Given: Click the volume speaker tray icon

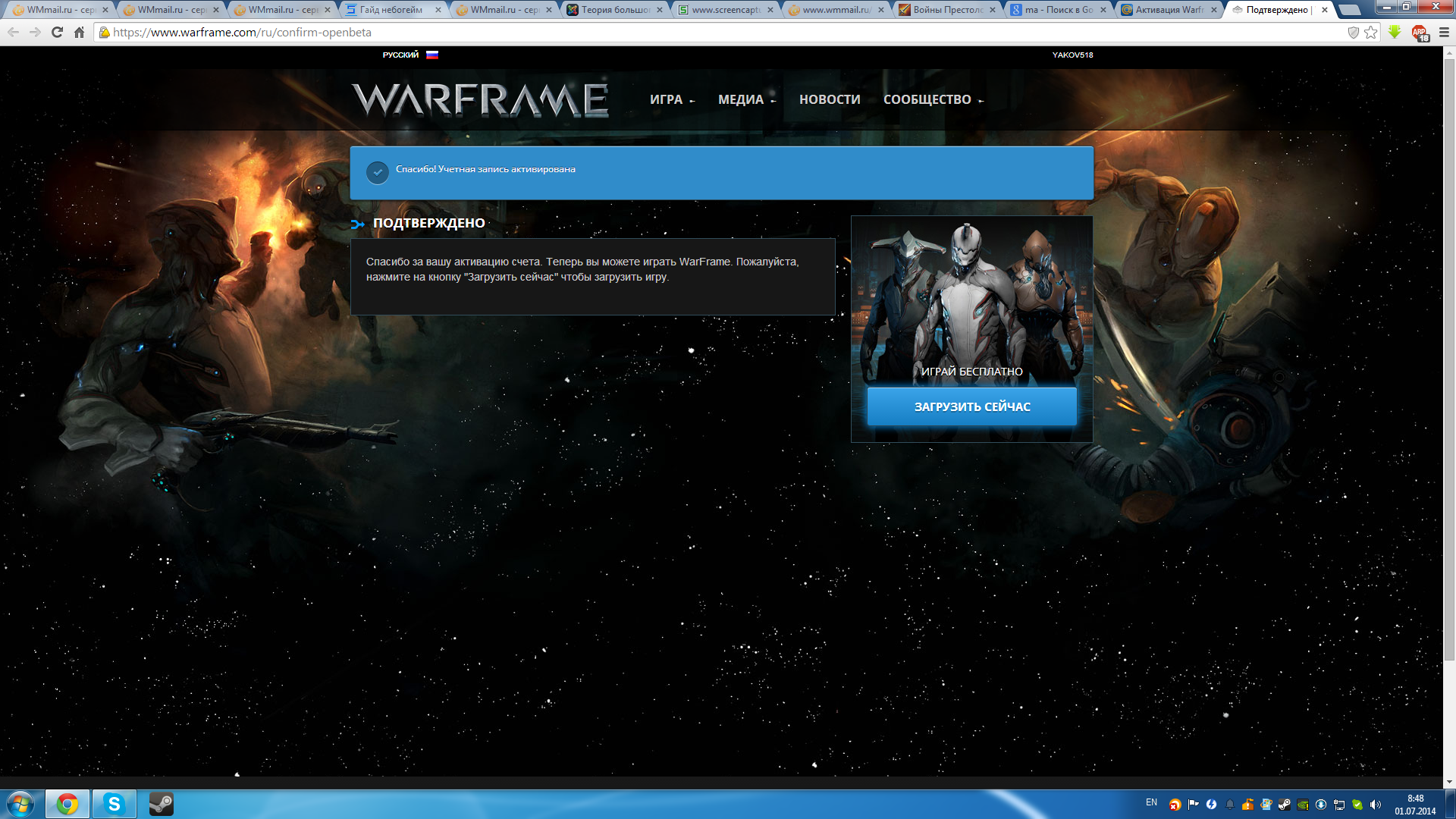Looking at the screenshot, I should 1376,805.
